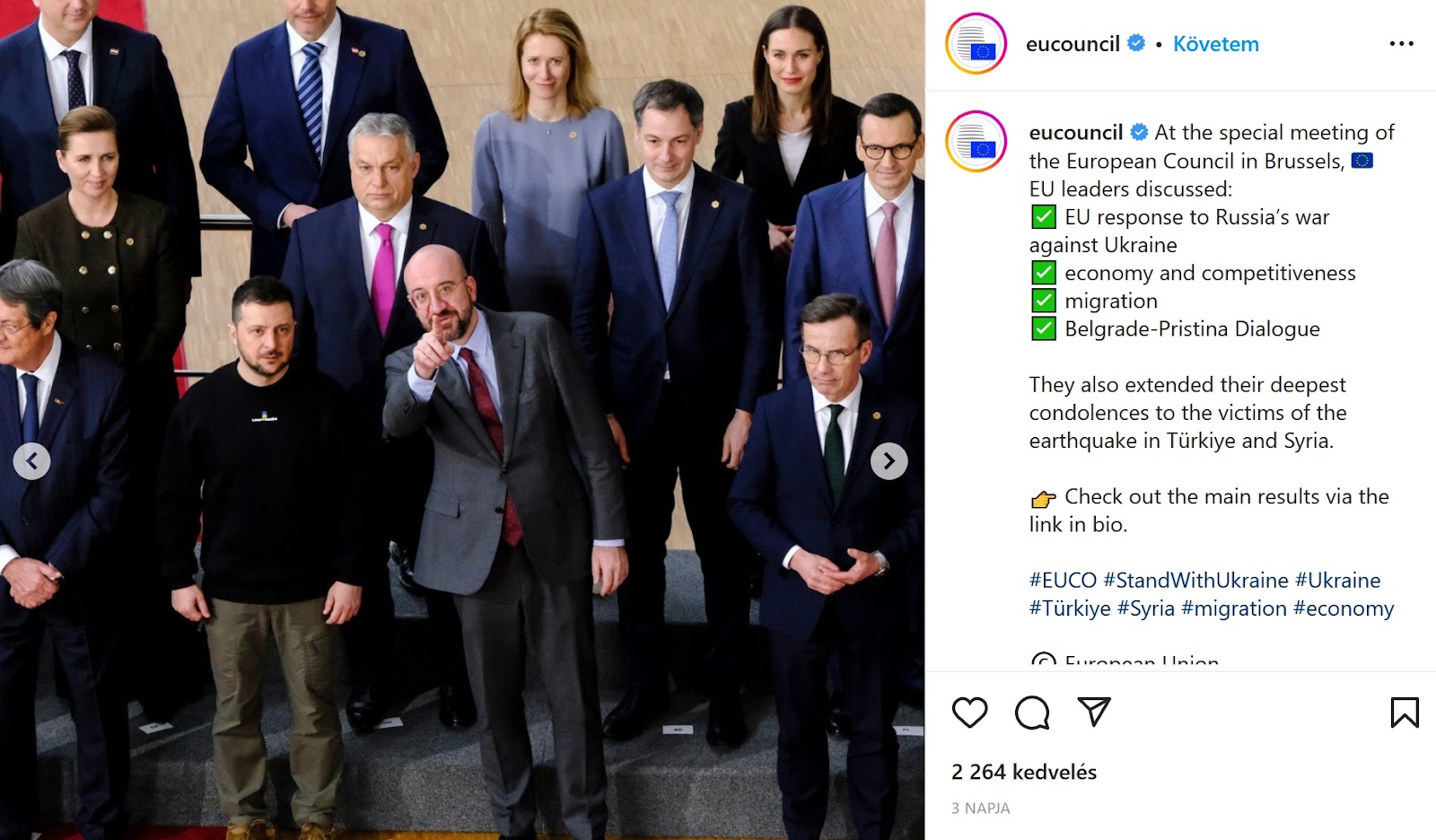
Task: View the 2 264 kedvelés likes list
Action: point(1024,772)
